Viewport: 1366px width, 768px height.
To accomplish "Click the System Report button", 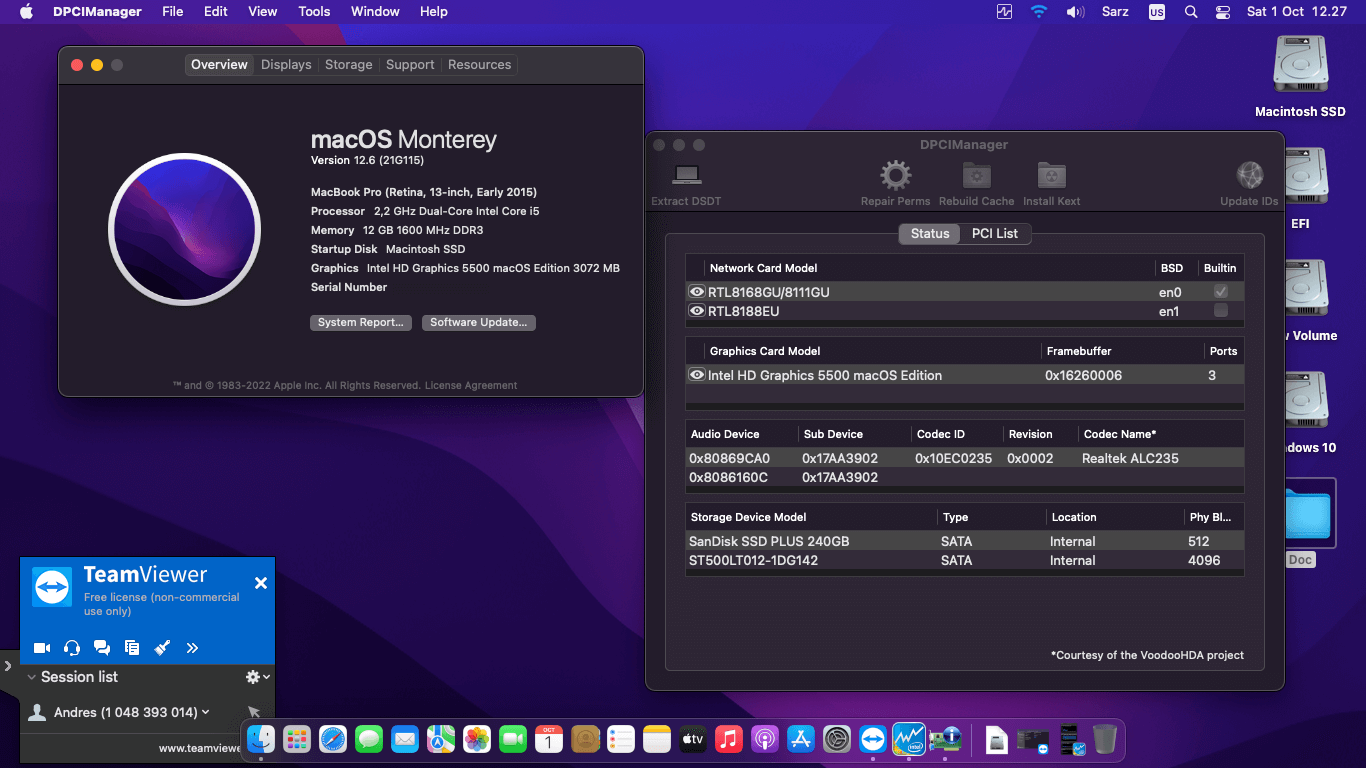I will 361,322.
